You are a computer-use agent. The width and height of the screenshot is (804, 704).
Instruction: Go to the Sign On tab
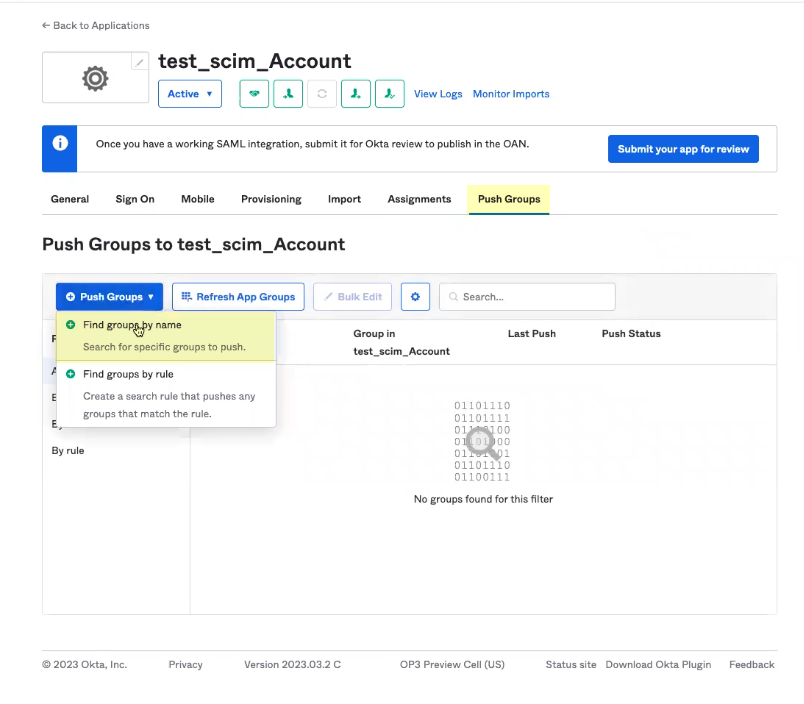[135, 199]
